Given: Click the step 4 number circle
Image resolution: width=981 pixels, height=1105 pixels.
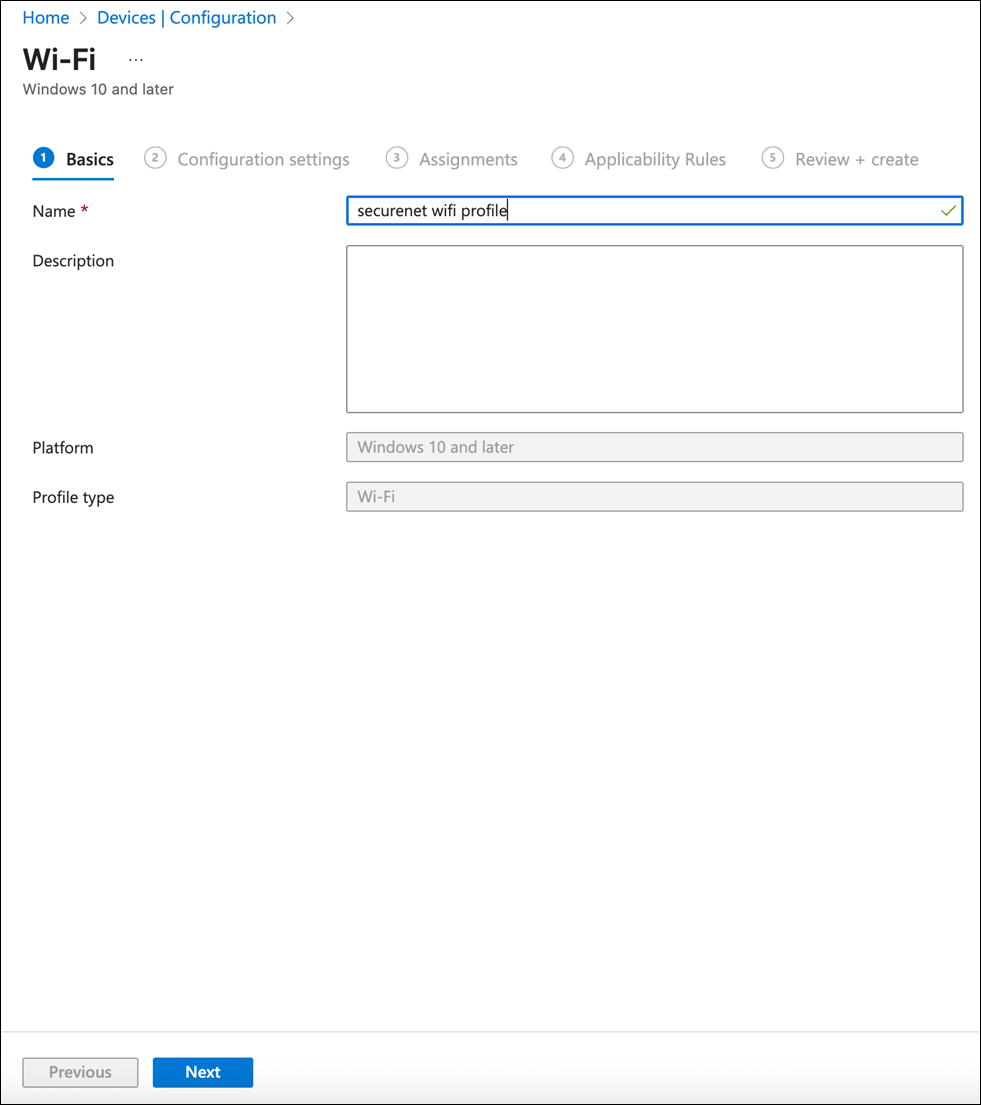Looking at the screenshot, I should pyautogui.click(x=563, y=158).
